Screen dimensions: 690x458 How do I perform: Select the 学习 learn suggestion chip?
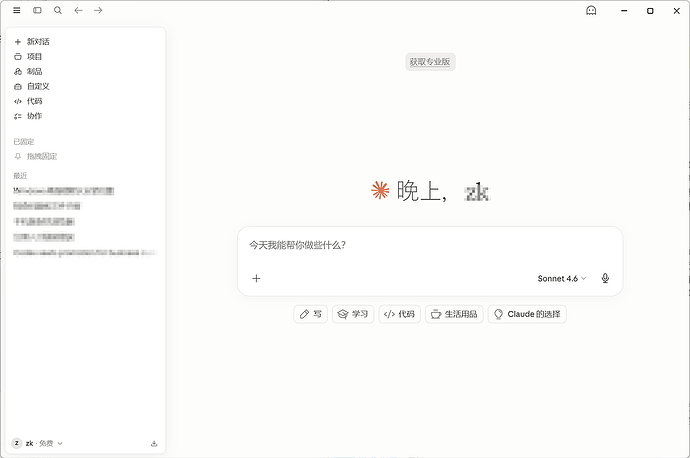pyautogui.click(x=353, y=314)
